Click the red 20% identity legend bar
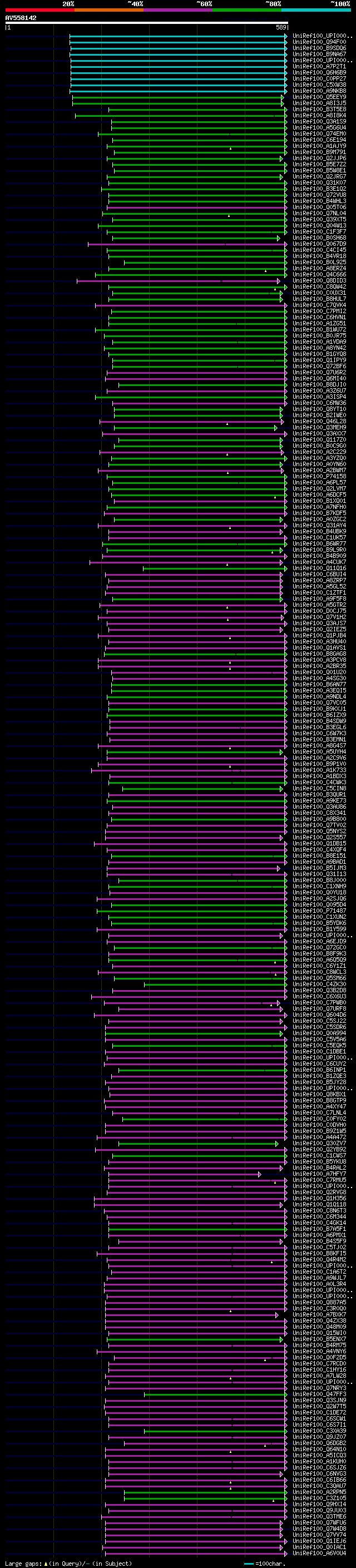 point(39,10)
